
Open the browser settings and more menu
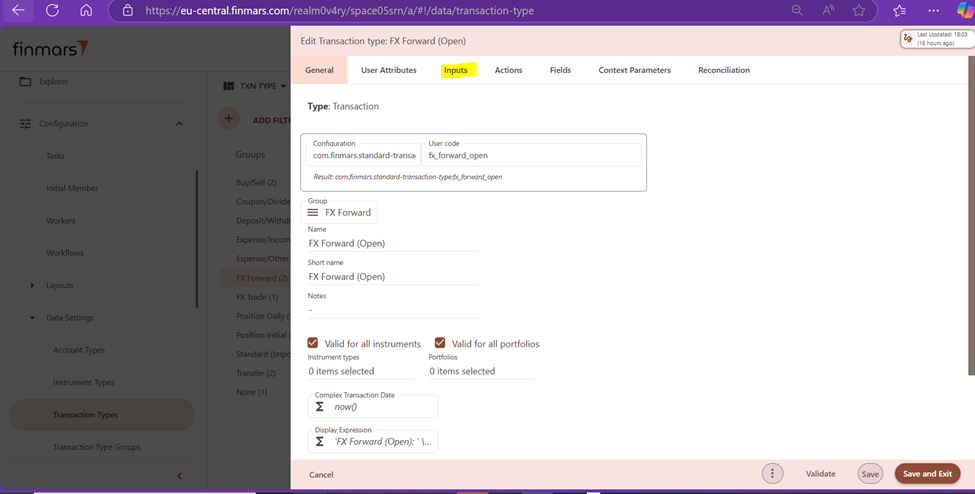coord(933,11)
